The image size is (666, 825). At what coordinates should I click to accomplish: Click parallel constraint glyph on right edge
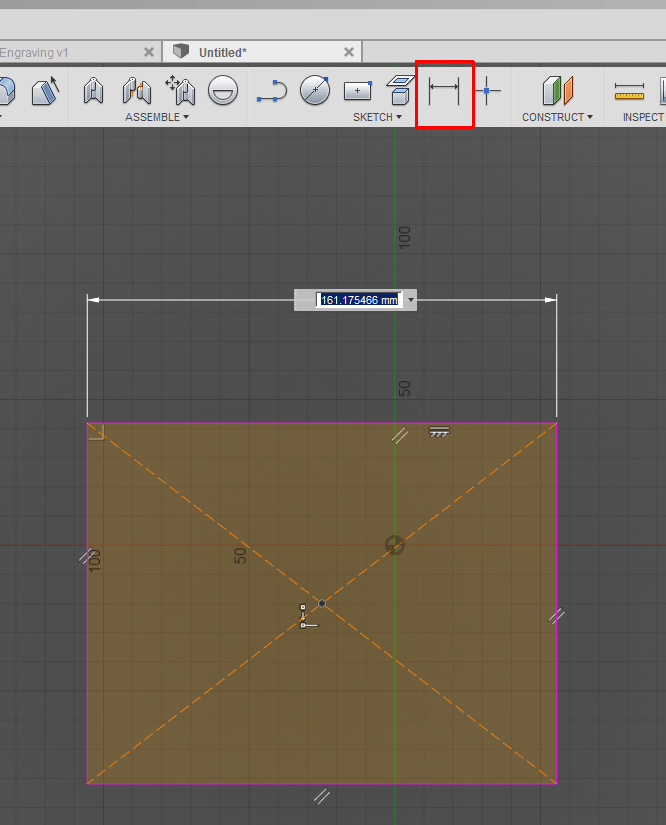[x=557, y=616]
